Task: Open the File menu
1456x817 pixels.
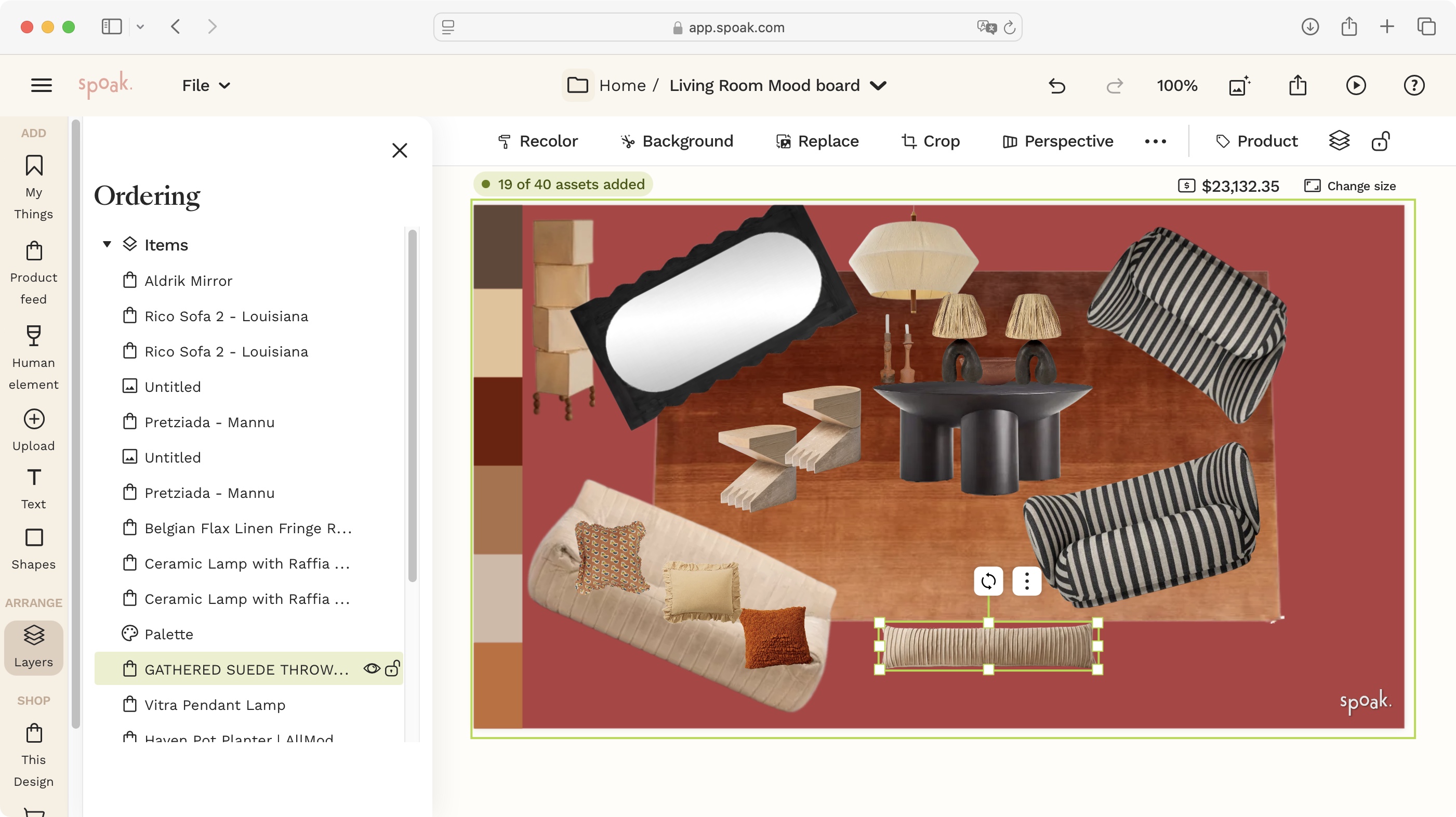Action: [205, 85]
